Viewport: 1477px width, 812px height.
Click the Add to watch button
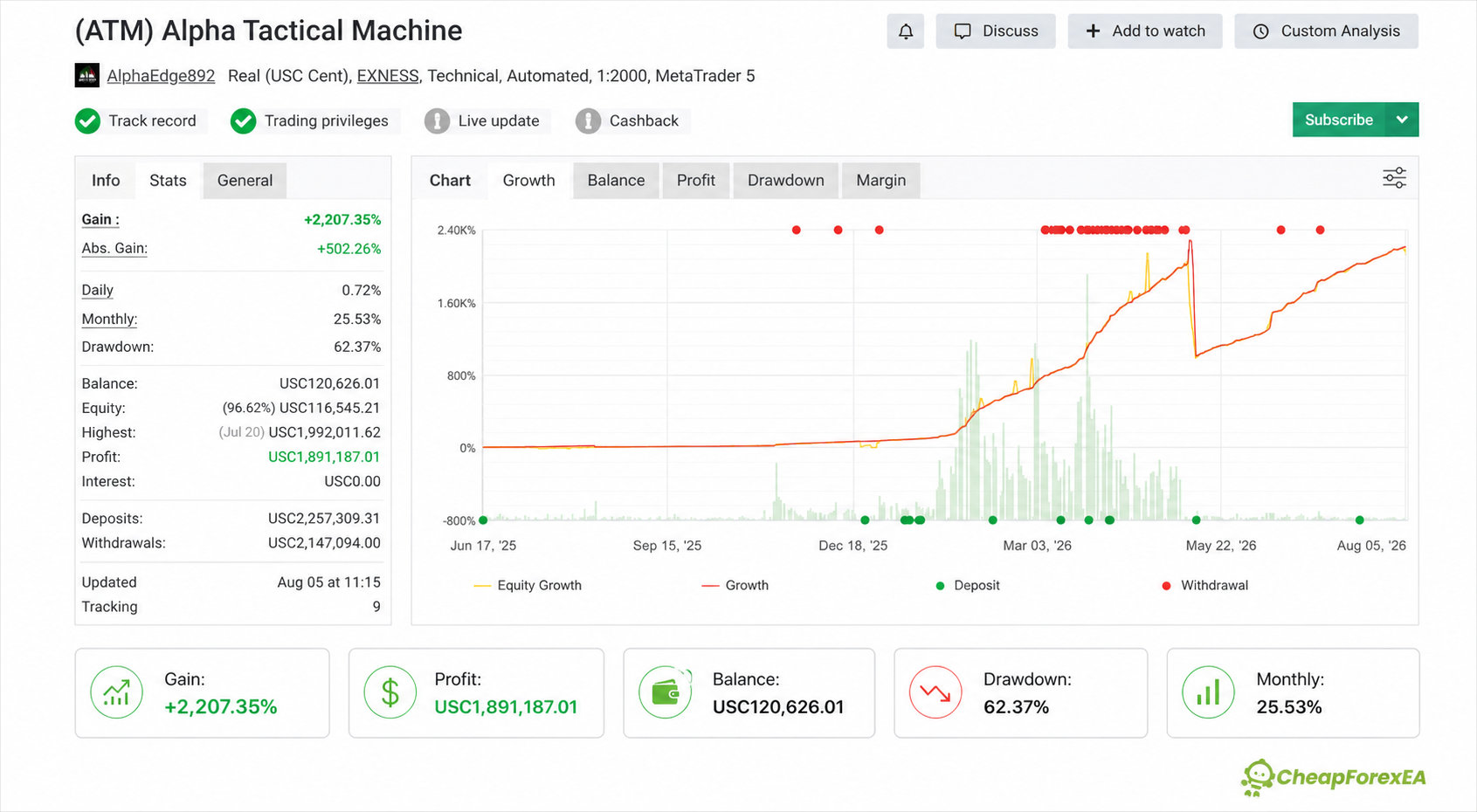[x=1145, y=31]
